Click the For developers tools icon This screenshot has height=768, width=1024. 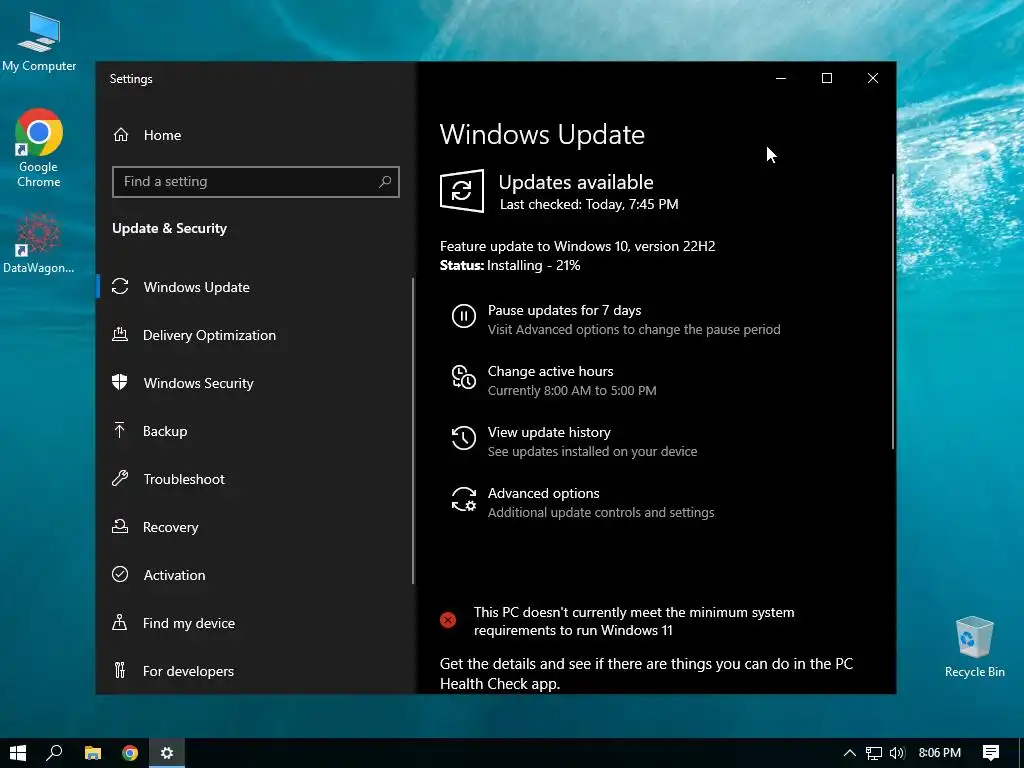click(120, 670)
